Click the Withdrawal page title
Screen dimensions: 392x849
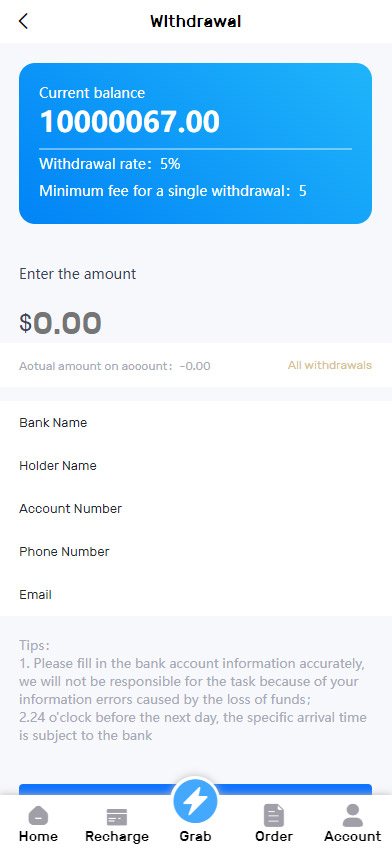pos(195,22)
